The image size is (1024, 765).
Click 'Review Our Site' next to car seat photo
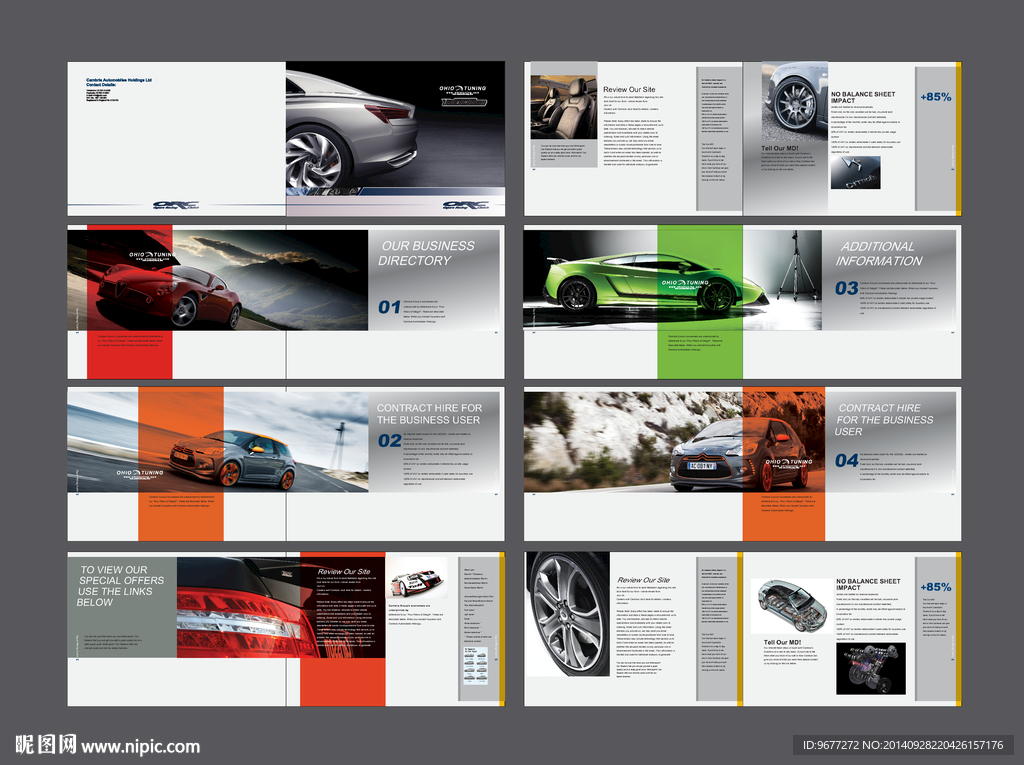pyautogui.click(x=629, y=90)
